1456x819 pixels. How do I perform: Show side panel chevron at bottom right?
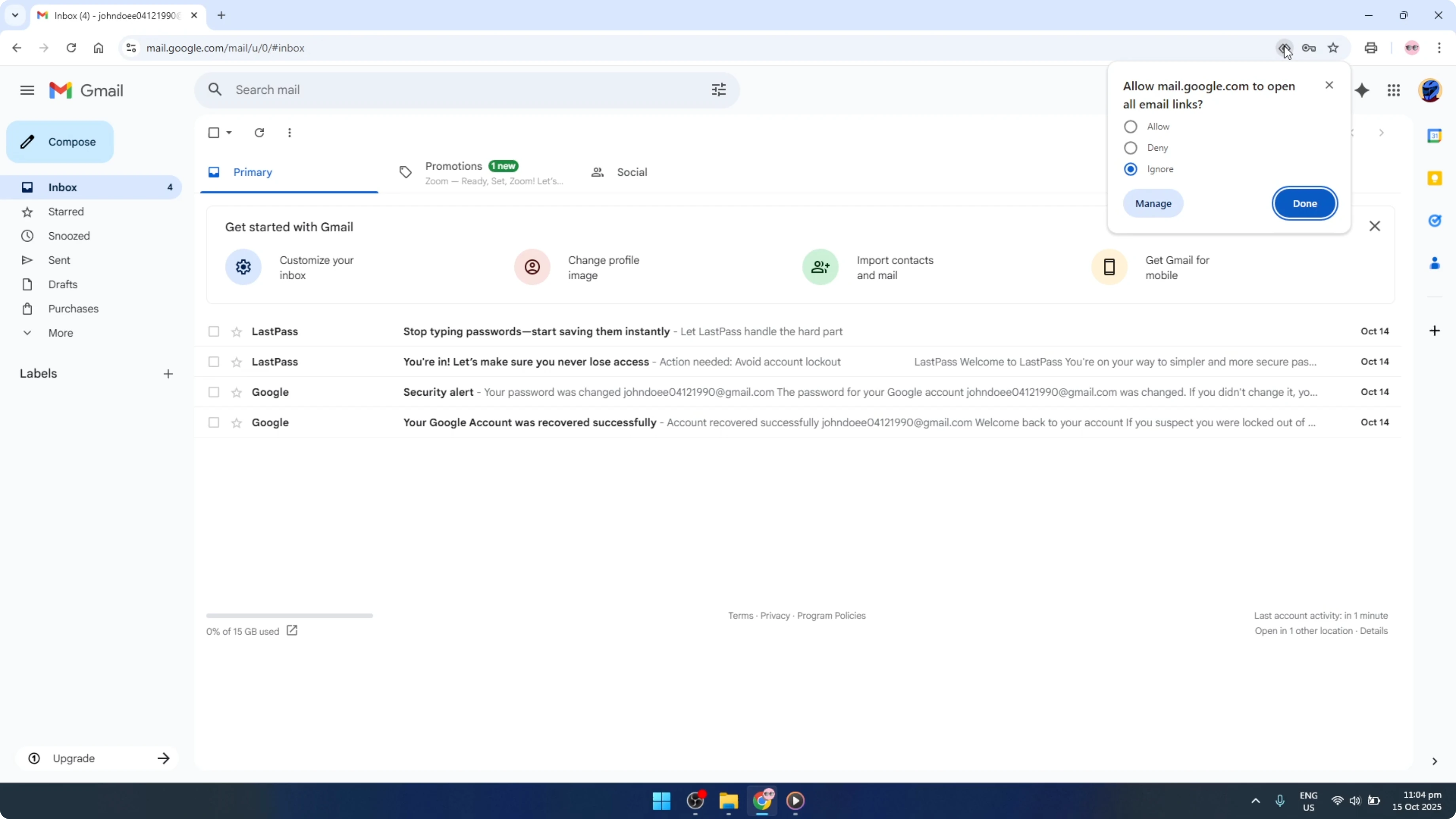pos(1435,761)
